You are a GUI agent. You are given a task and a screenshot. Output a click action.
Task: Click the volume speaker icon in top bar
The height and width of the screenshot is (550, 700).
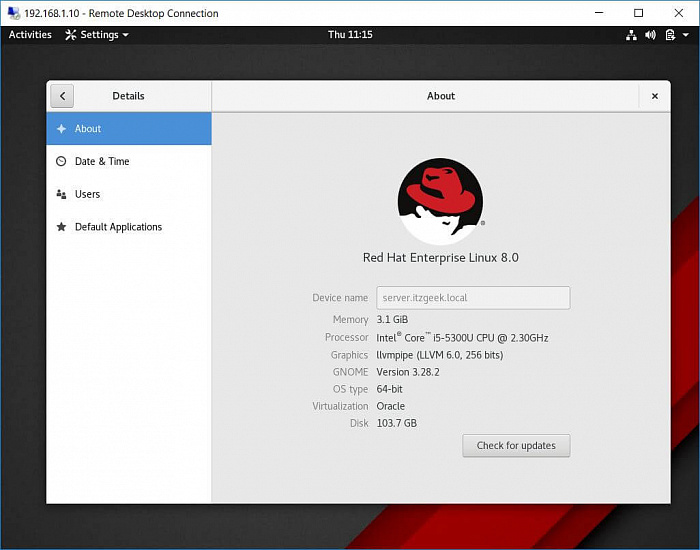pos(650,35)
